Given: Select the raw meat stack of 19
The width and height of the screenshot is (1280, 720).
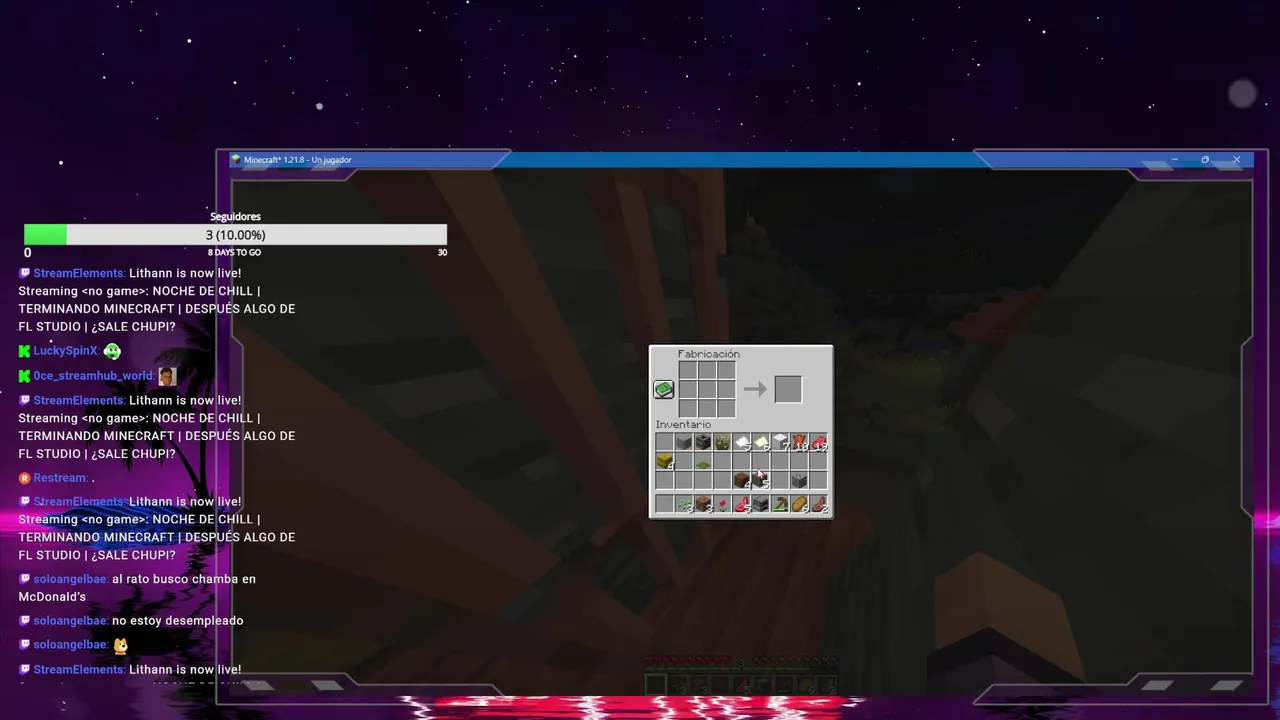Looking at the screenshot, I should [x=818, y=441].
